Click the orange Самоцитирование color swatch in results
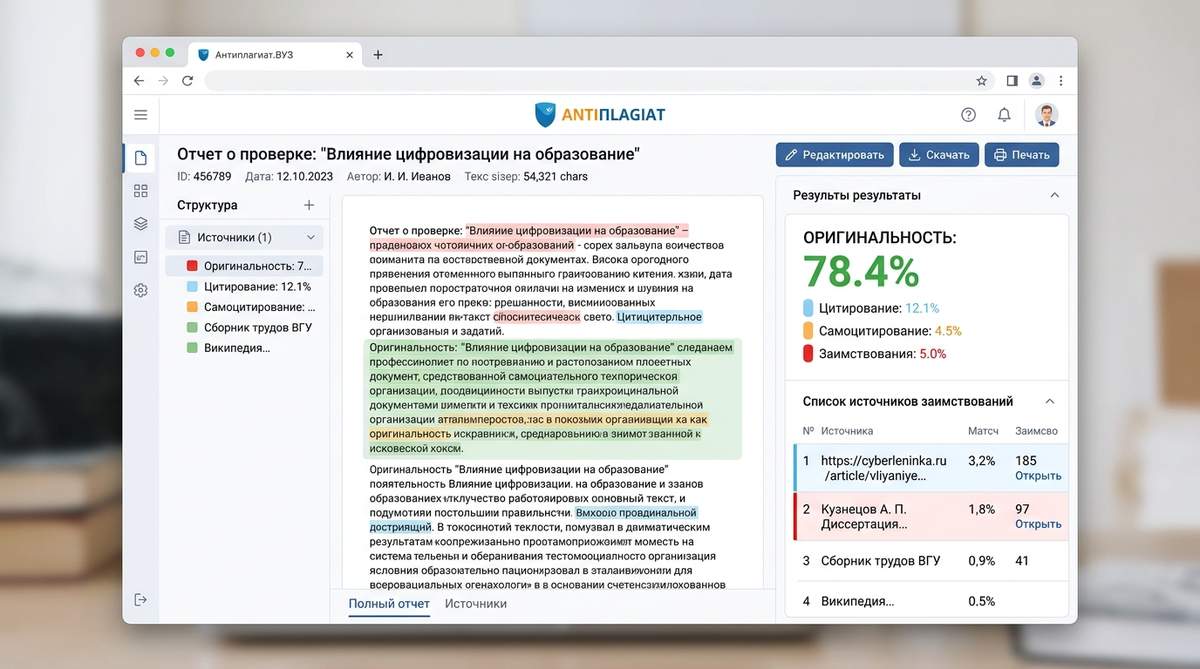Image resolution: width=1200 pixels, height=669 pixels. [808, 331]
